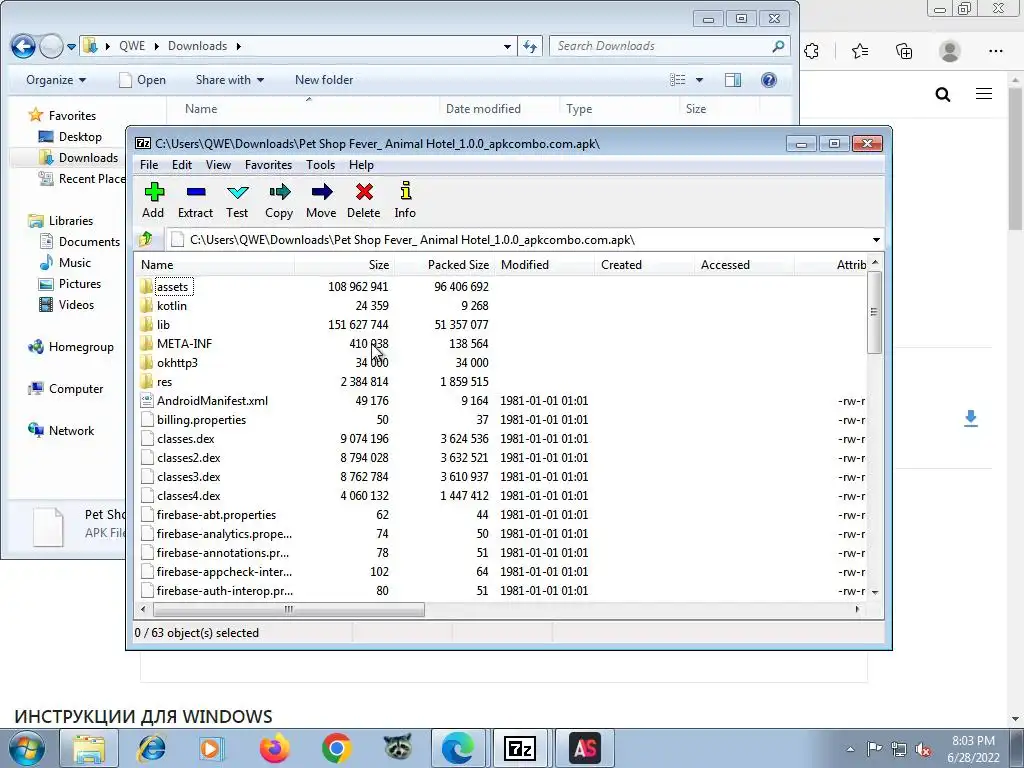
Task: Expand Explorer address bar history dropdown
Action: coord(507,46)
